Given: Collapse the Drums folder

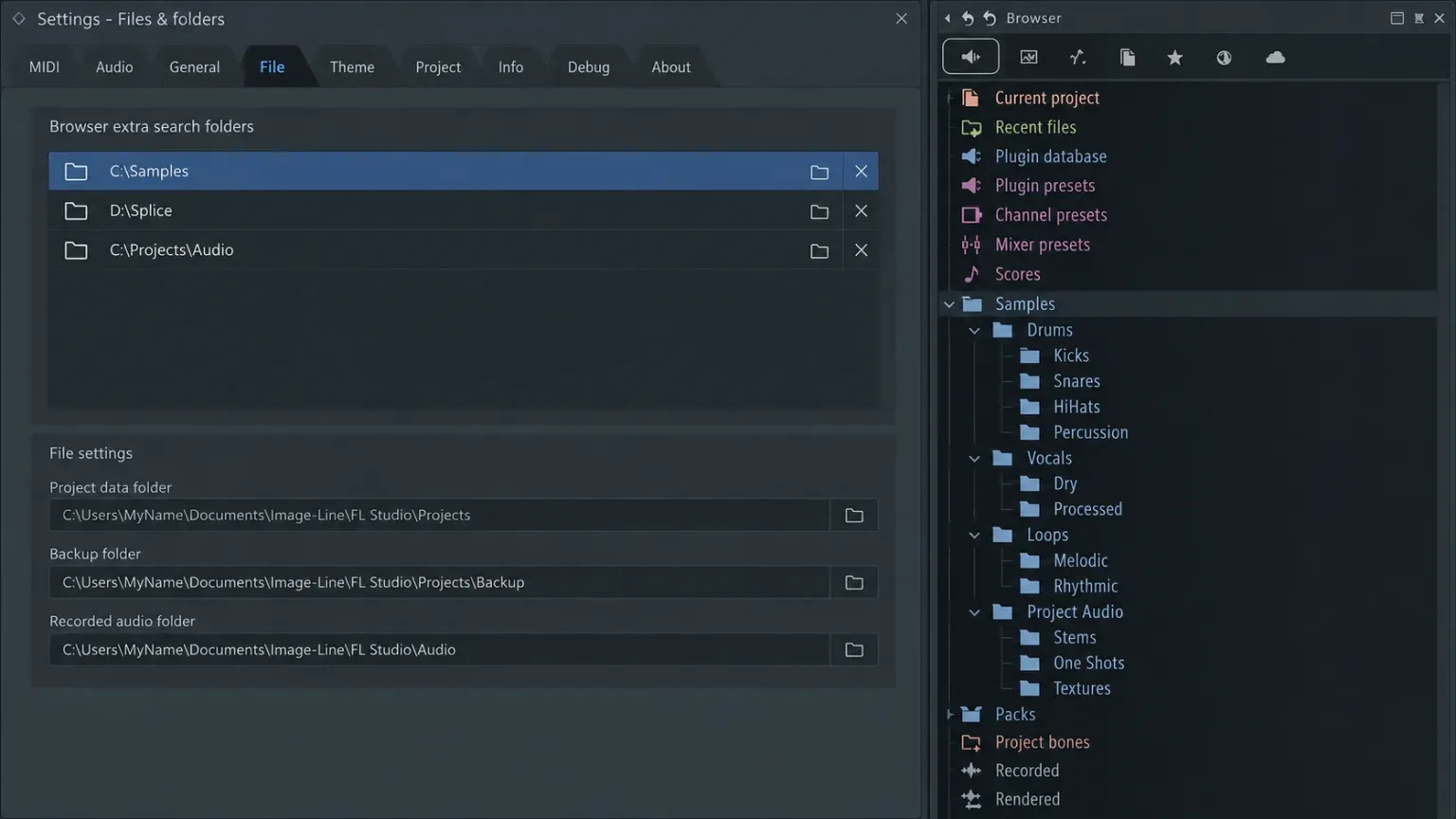Looking at the screenshot, I should [x=974, y=330].
